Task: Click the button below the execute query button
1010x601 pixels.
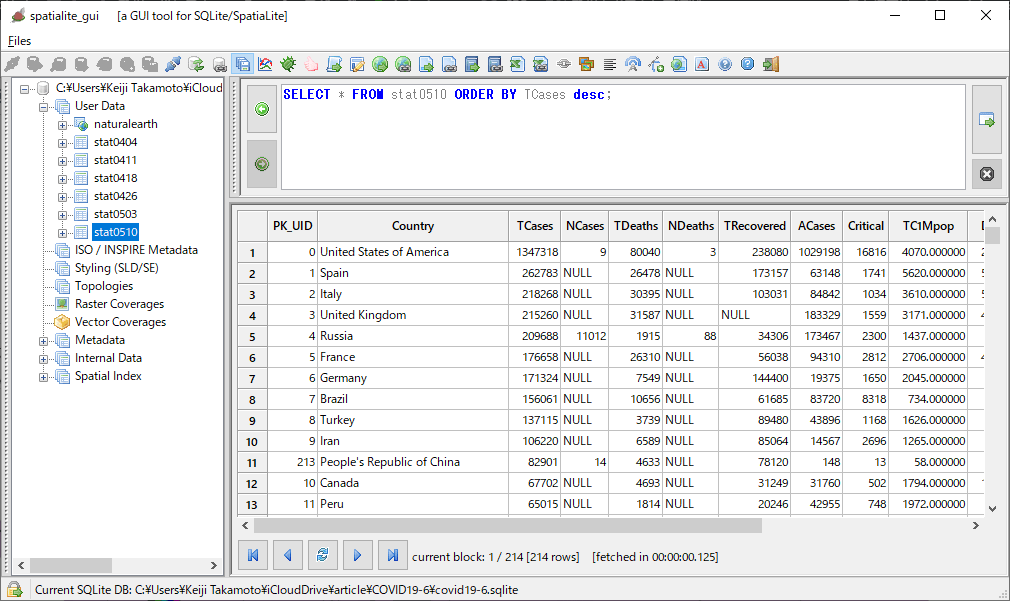Action: pyautogui.click(x=262, y=164)
